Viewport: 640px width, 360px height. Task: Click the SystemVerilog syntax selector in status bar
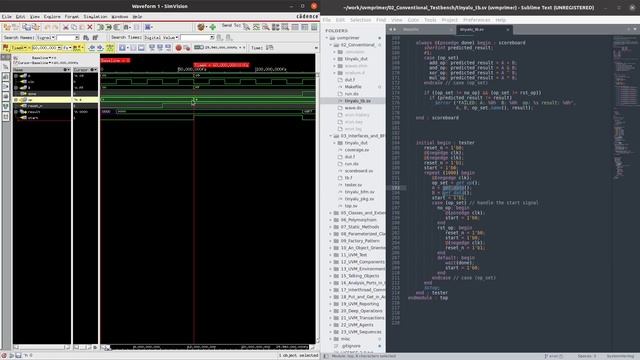(x=620, y=356)
